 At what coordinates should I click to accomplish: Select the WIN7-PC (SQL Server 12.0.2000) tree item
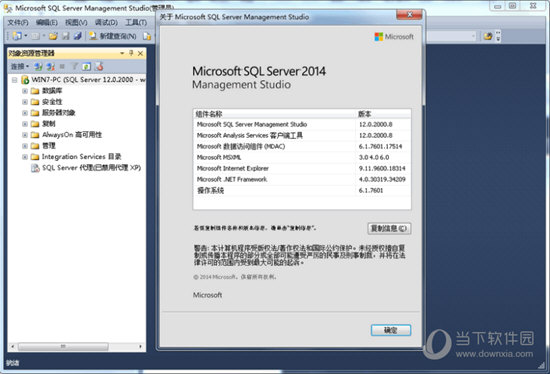click(x=88, y=80)
